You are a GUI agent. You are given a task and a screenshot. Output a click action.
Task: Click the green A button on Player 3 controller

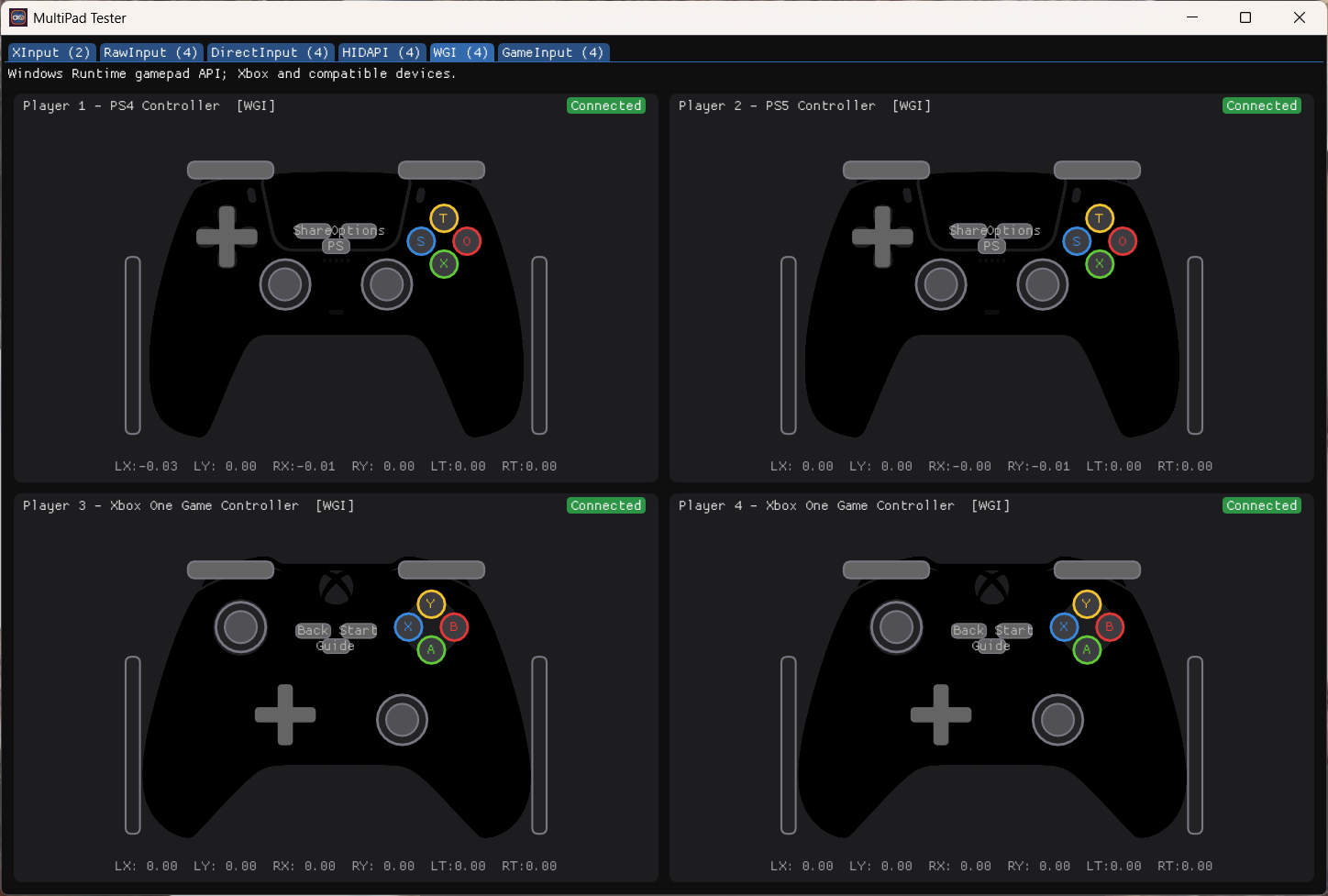[431, 649]
